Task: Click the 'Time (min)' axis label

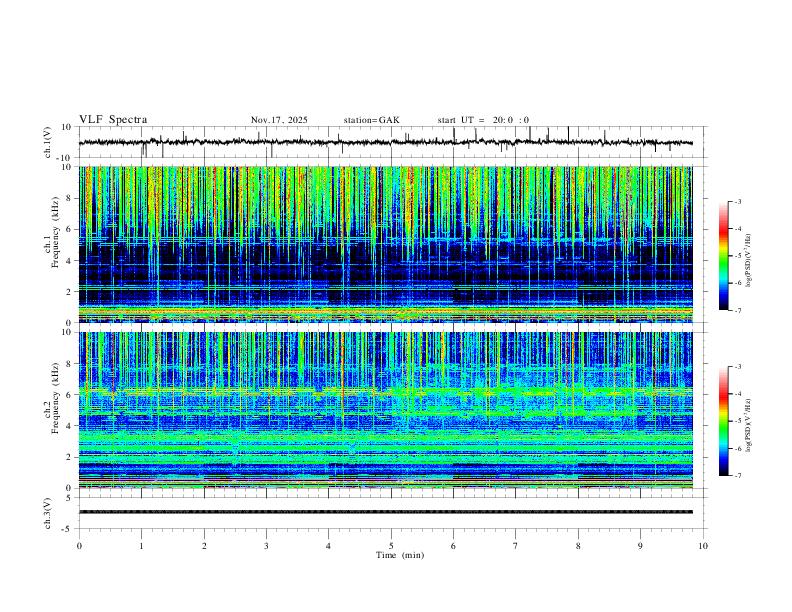Action: click(400, 555)
